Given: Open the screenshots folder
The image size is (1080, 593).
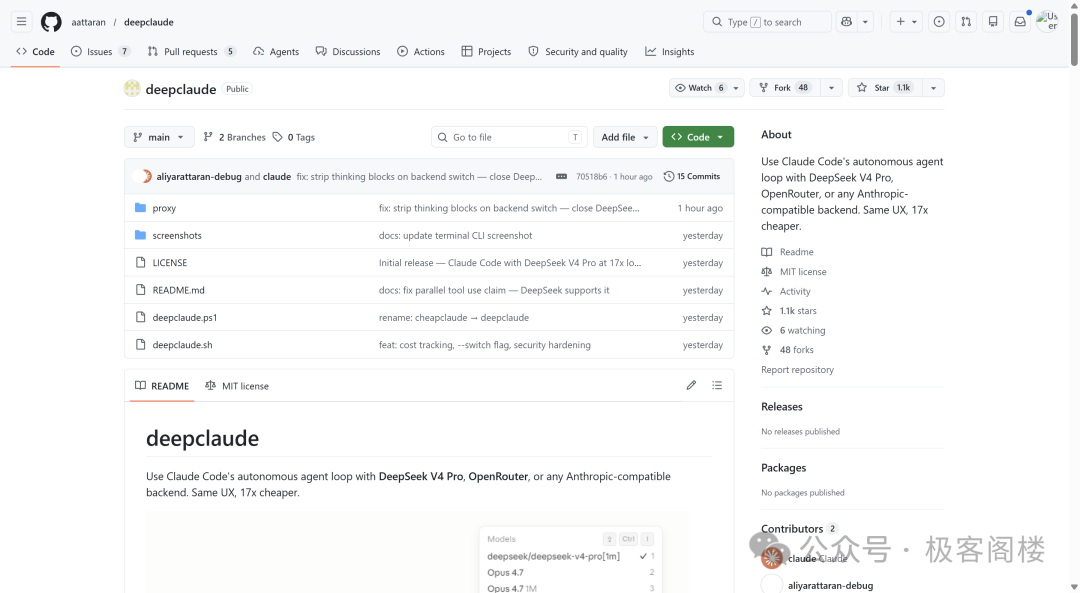Looking at the screenshot, I should (177, 236).
